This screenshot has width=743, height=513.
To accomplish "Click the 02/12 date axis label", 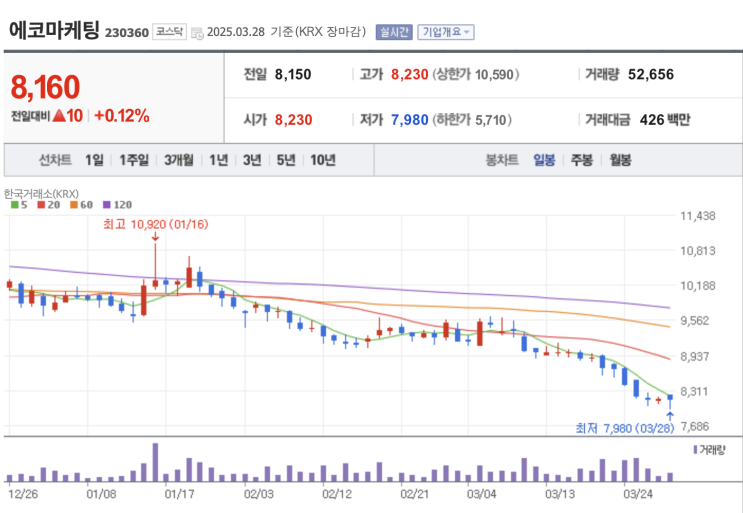I will pos(337,494).
